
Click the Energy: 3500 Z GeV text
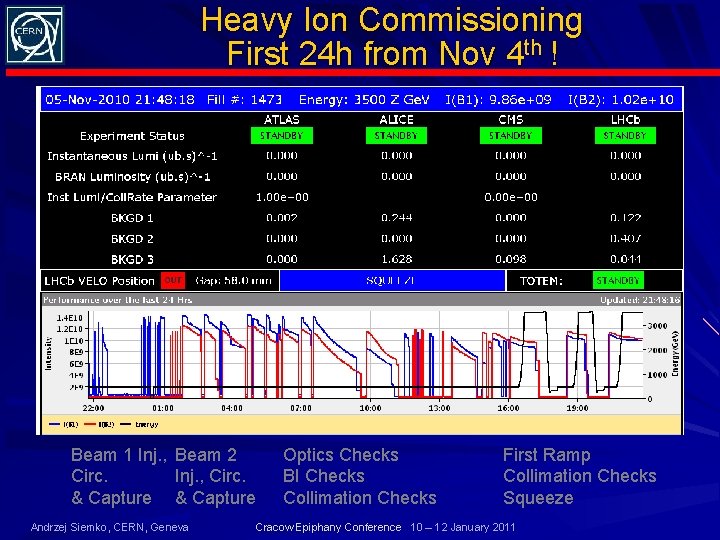364,100
